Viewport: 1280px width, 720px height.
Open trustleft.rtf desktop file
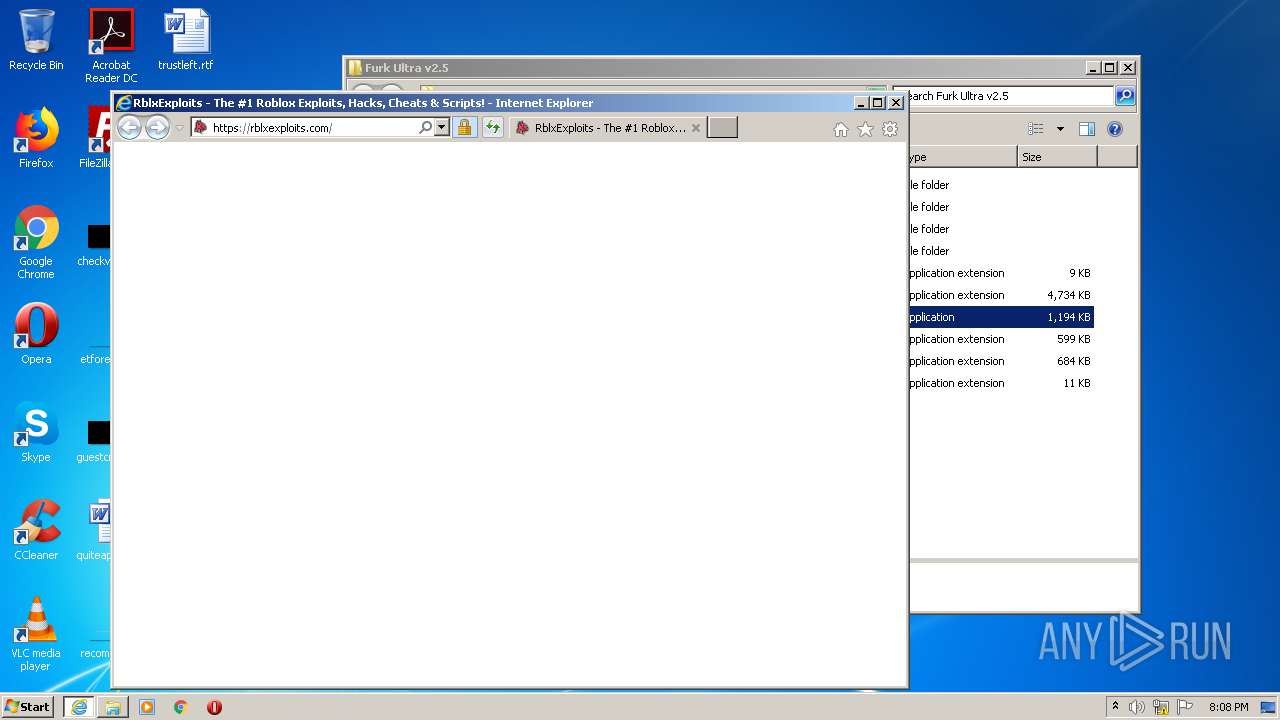186,40
